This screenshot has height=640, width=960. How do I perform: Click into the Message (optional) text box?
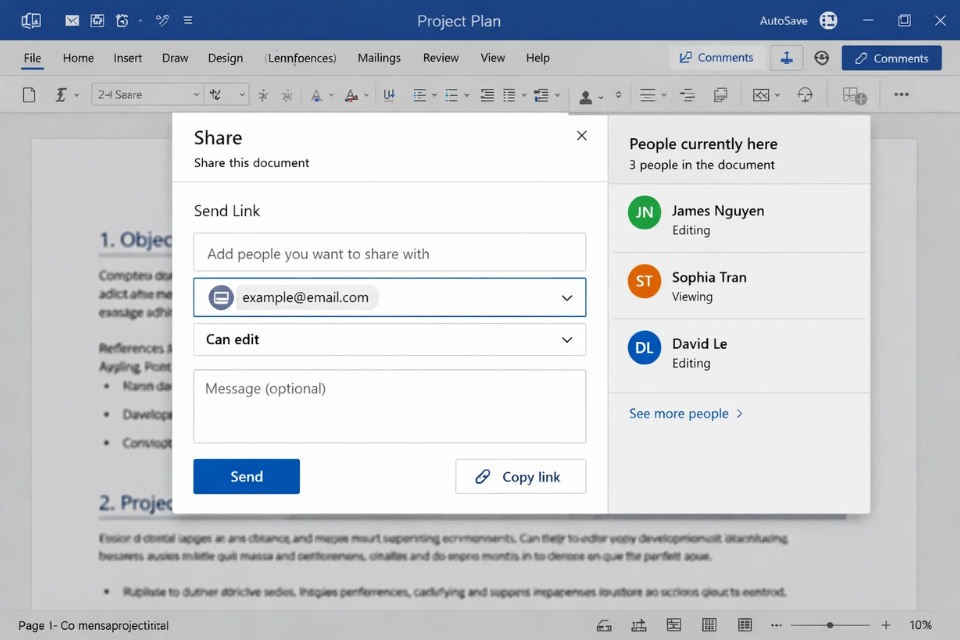coord(389,406)
